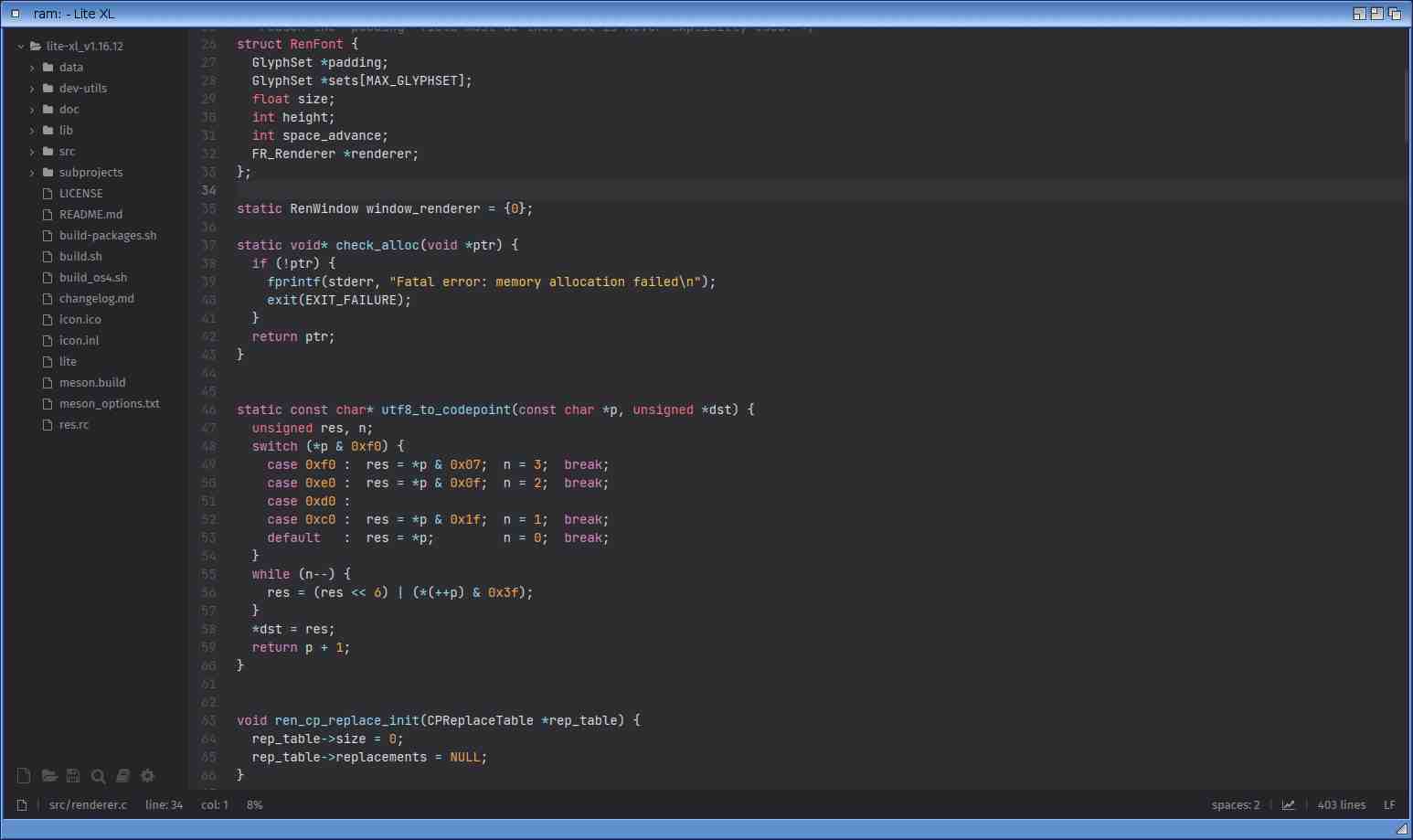Click the src/renderer.c path in status bar
1413x840 pixels.
point(88,805)
